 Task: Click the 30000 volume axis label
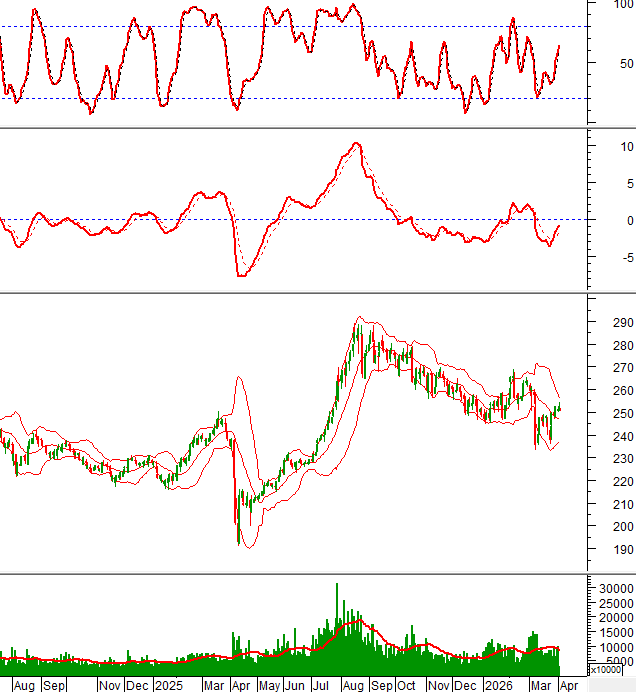pos(614,590)
